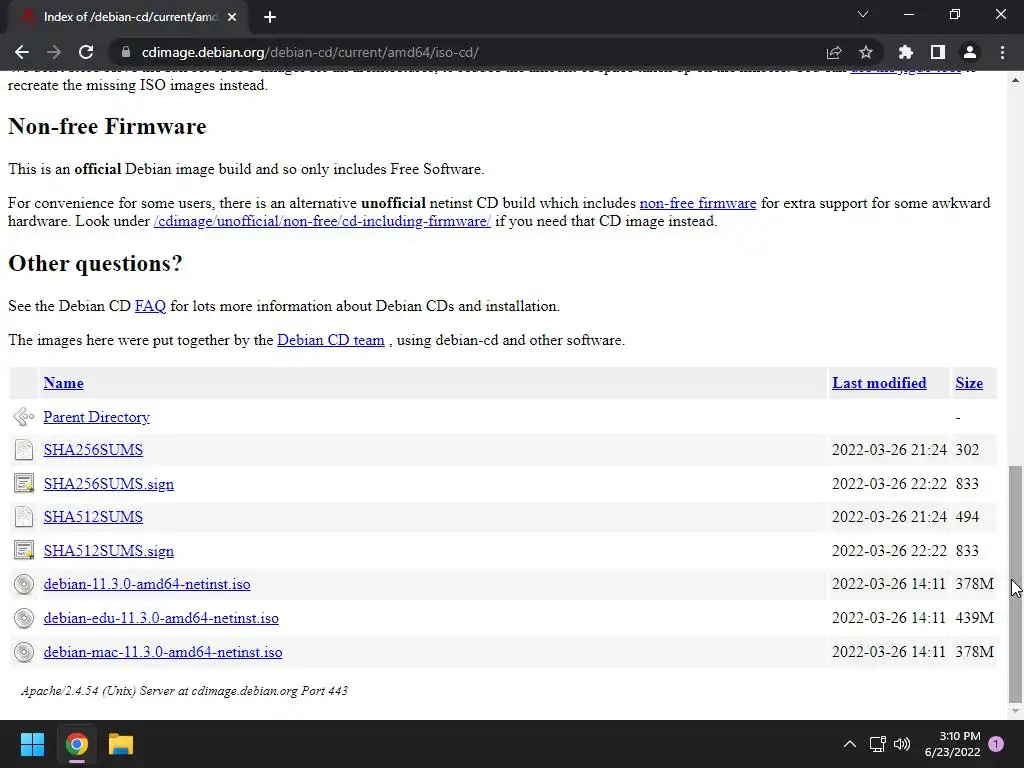Visit the Debian CD team link
1024x768 pixels.
click(x=331, y=340)
